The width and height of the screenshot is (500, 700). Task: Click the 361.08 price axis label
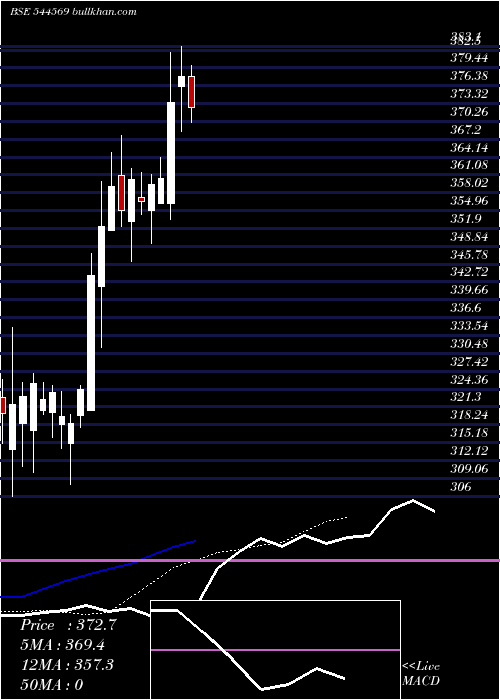pyautogui.click(x=469, y=165)
